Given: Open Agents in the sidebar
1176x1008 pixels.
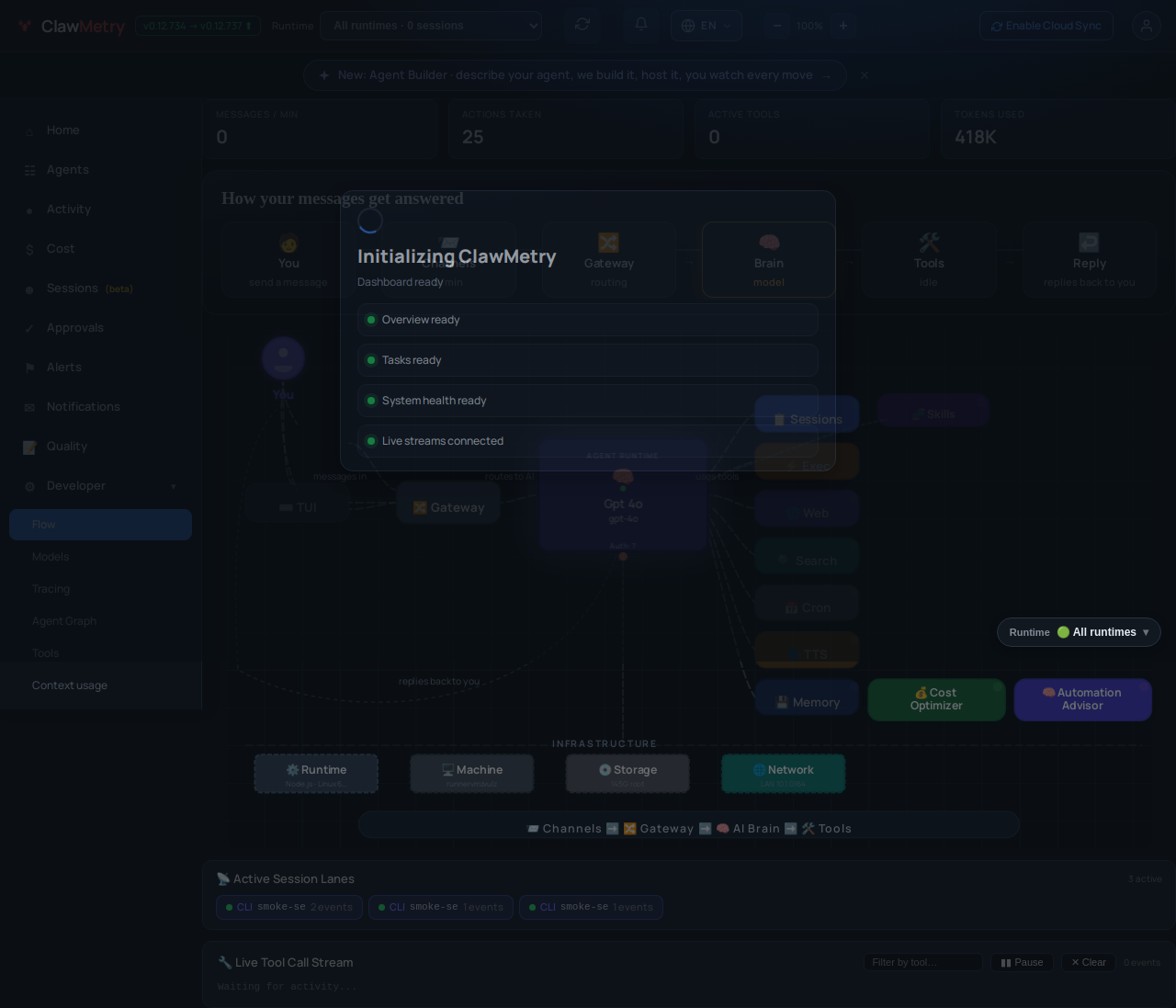Looking at the screenshot, I should (100, 169).
